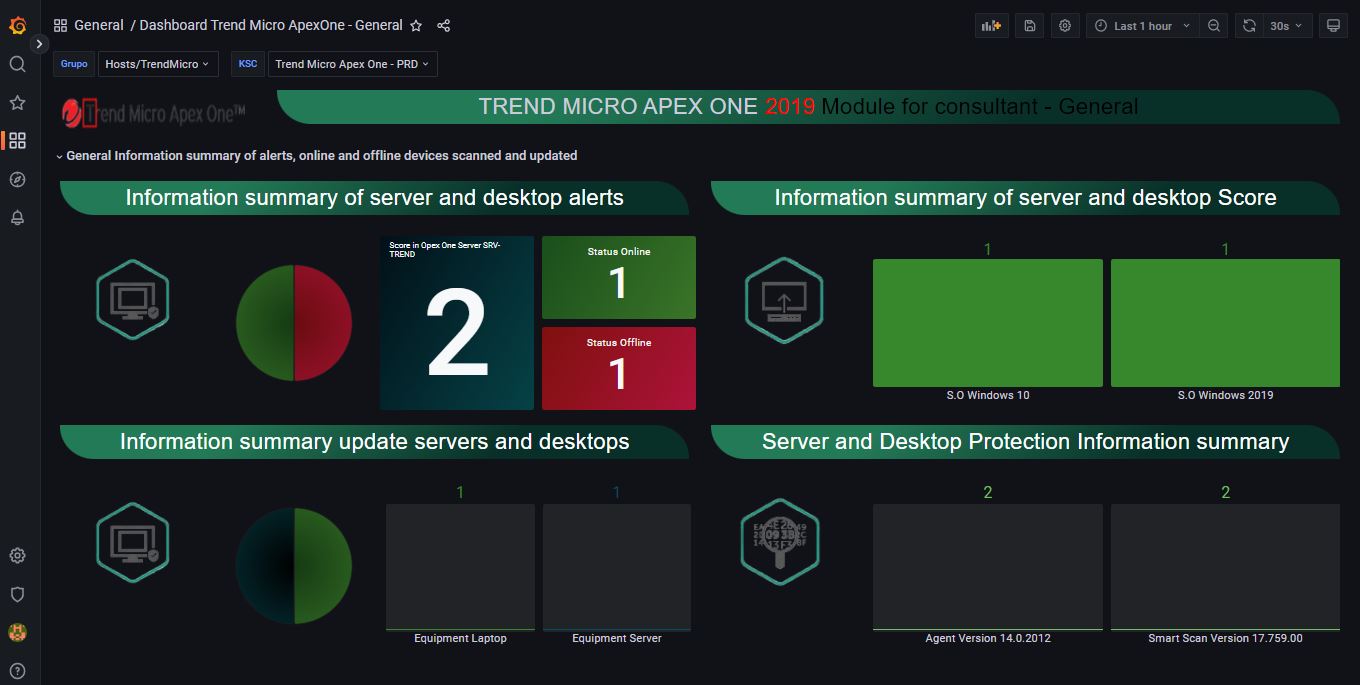Add a new panel with chart icon
1360x685 pixels.
[x=992, y=26]
